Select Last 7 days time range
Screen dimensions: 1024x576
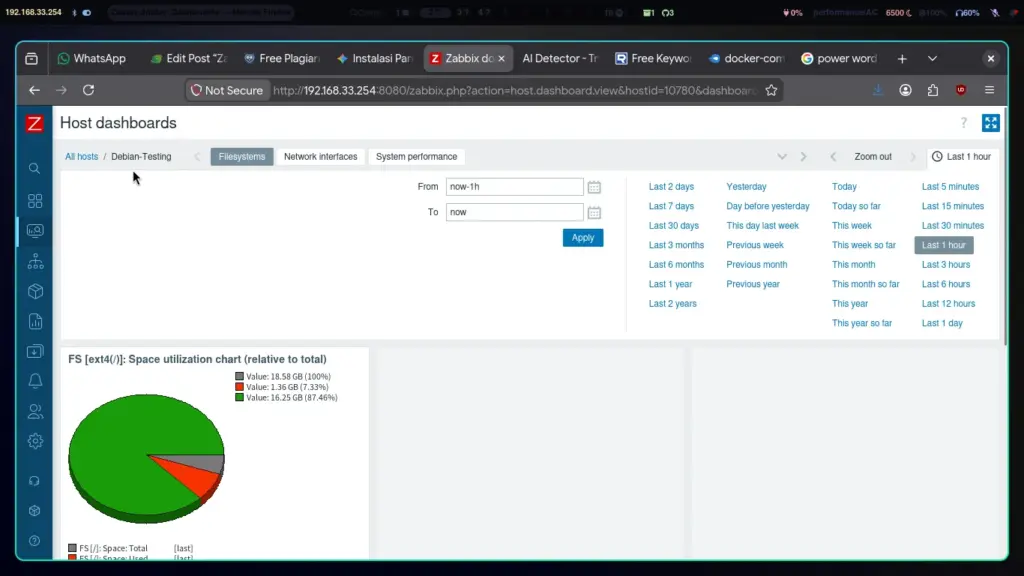click(x=671, y=206)
